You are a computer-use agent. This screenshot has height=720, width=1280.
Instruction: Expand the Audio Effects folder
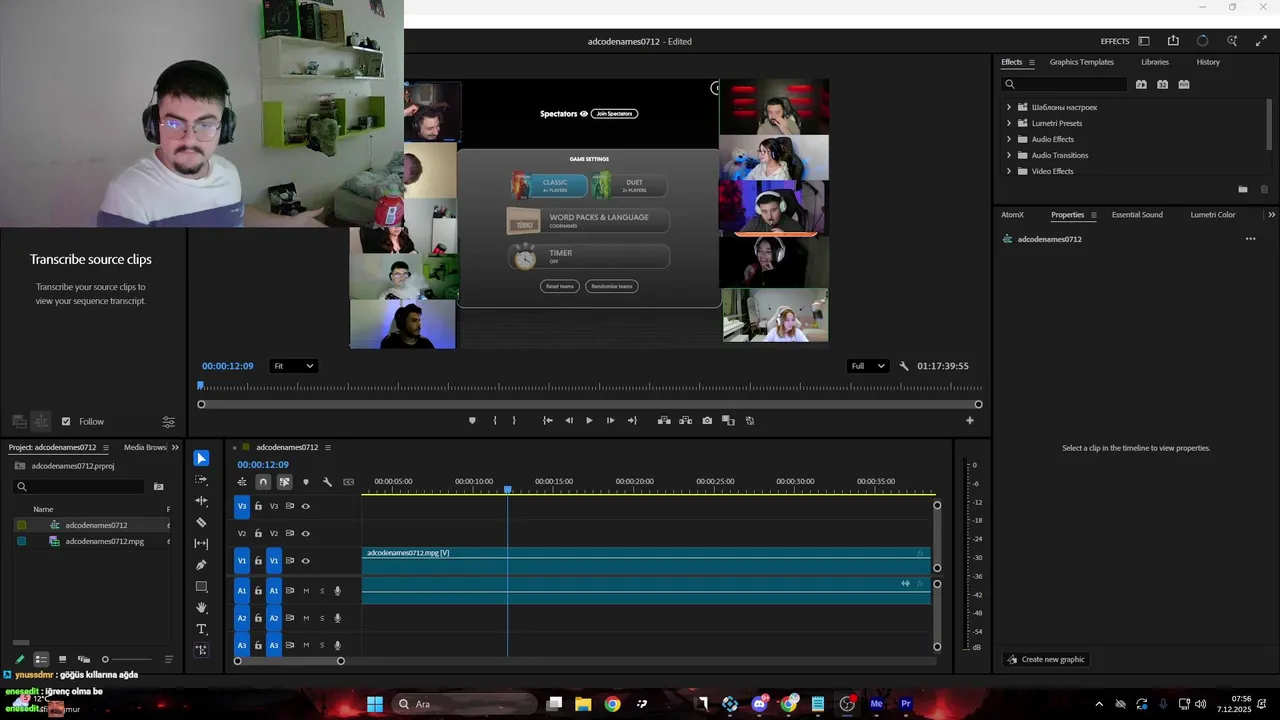coord(1009,139)
